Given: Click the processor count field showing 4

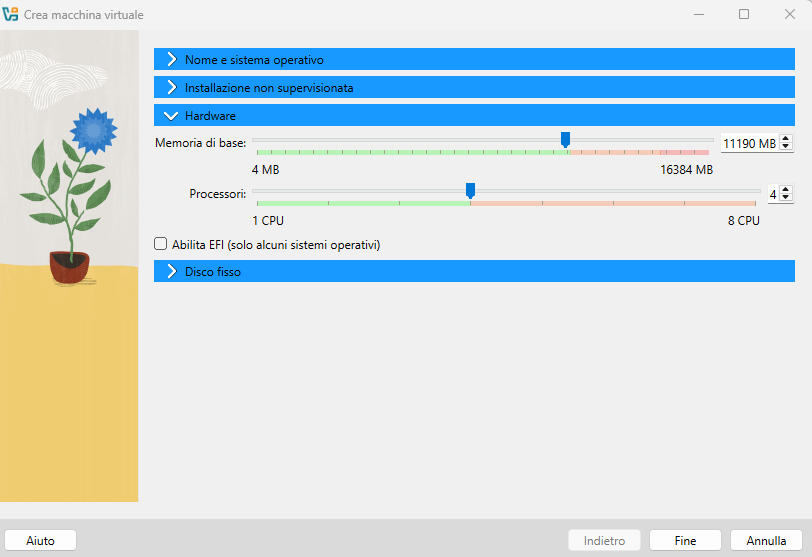Looking at the screenshot, I should tap(772, 194).
